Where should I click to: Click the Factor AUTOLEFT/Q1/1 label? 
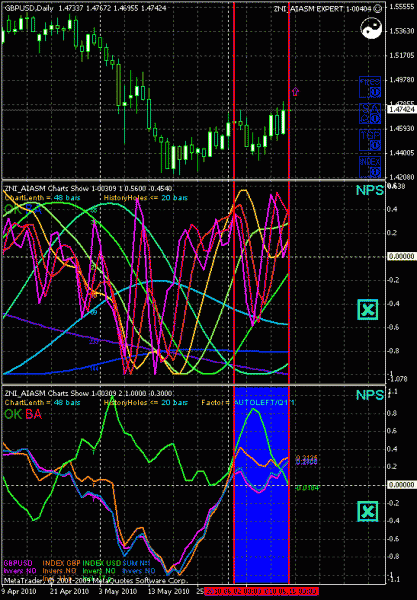[x=248, y=403]
